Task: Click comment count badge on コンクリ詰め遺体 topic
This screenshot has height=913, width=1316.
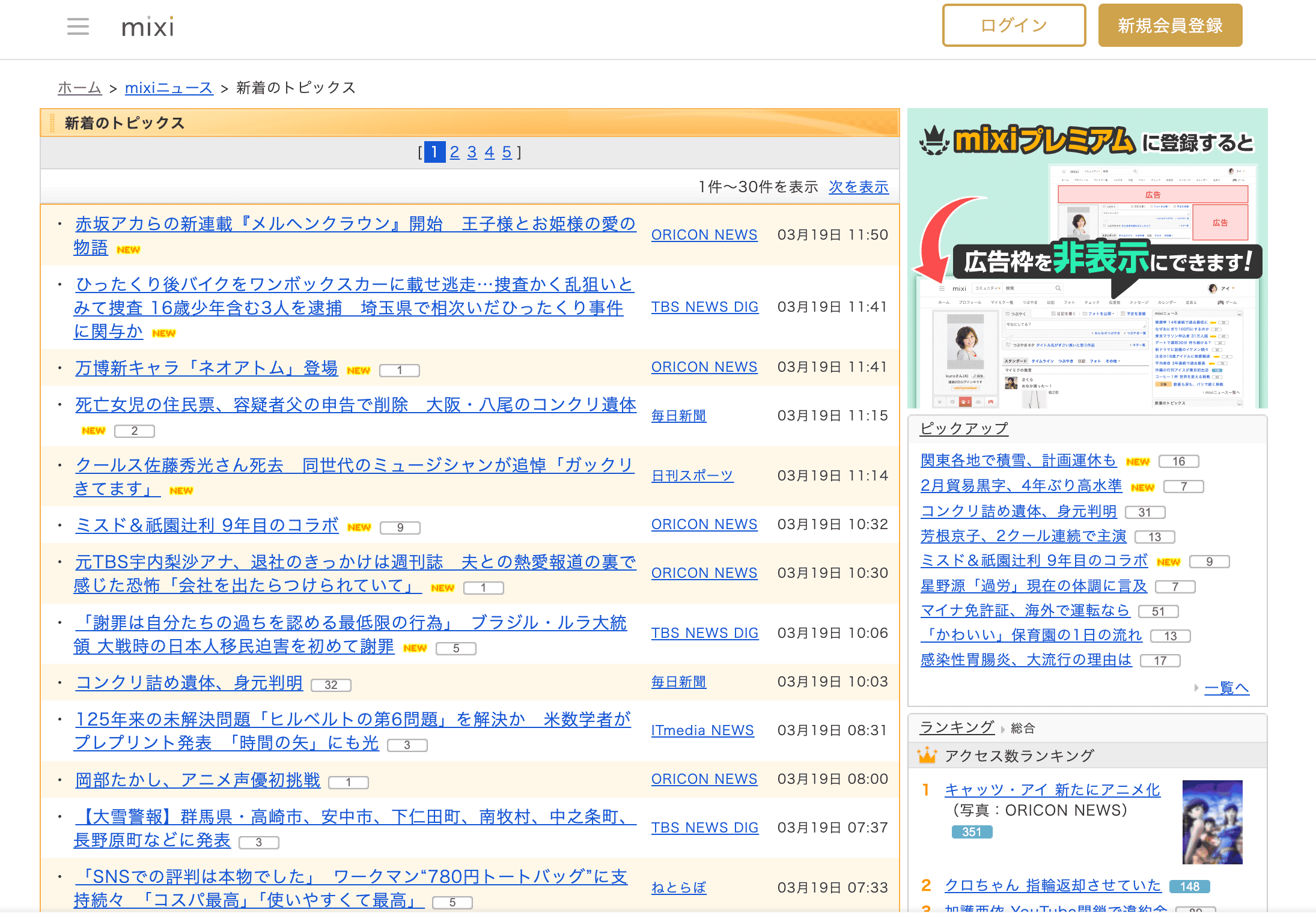Action: [x=331, y=685]
